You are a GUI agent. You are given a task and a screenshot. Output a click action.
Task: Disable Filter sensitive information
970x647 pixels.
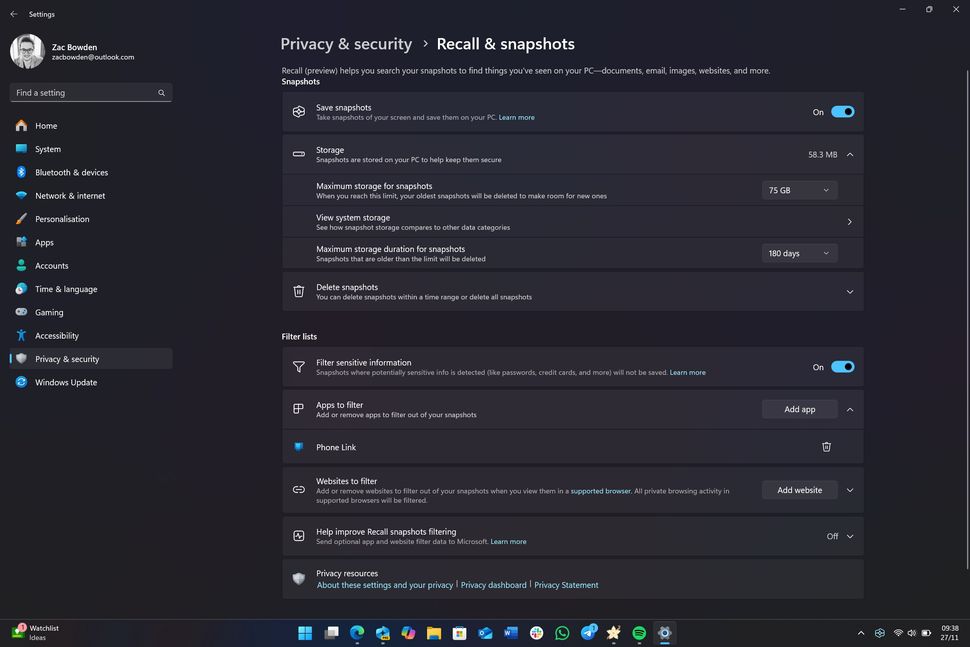point(841,366)
